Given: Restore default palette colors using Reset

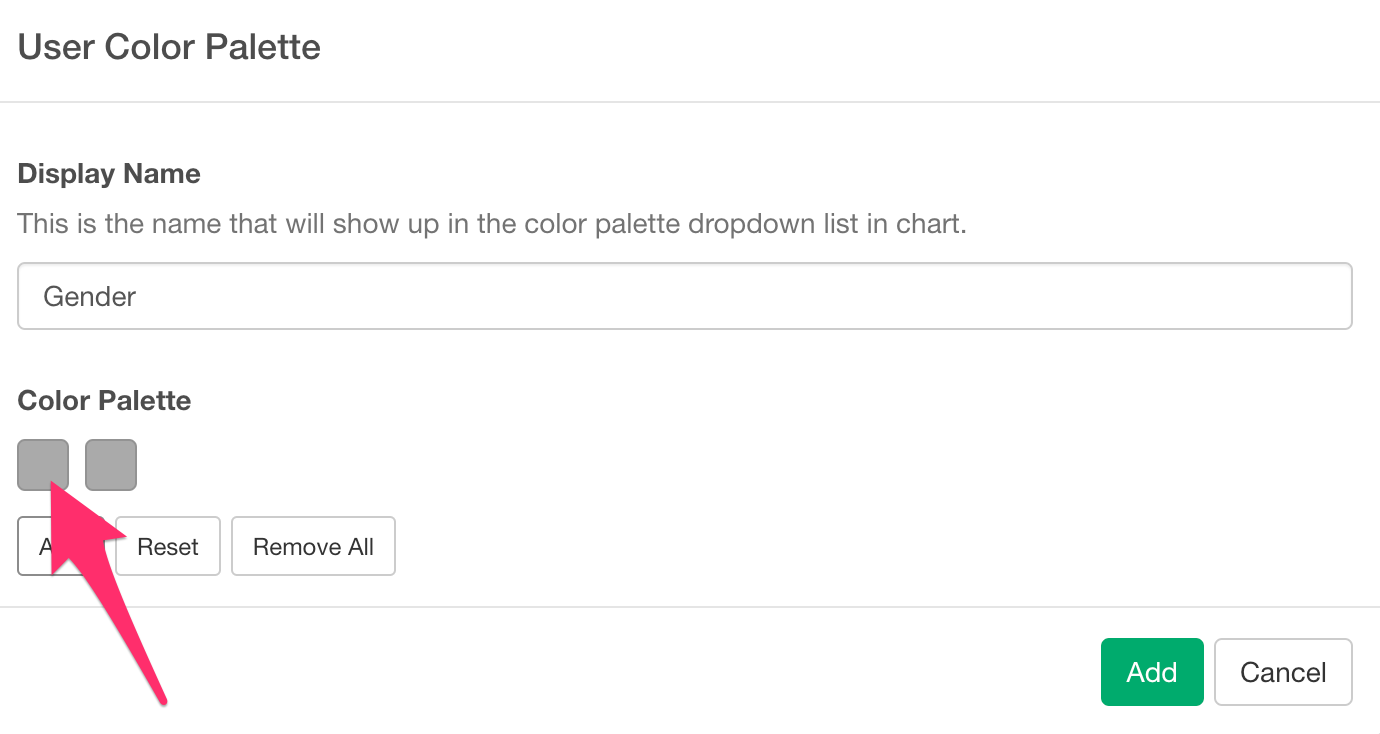Looking at the screenshot, I should click(168, 546).
